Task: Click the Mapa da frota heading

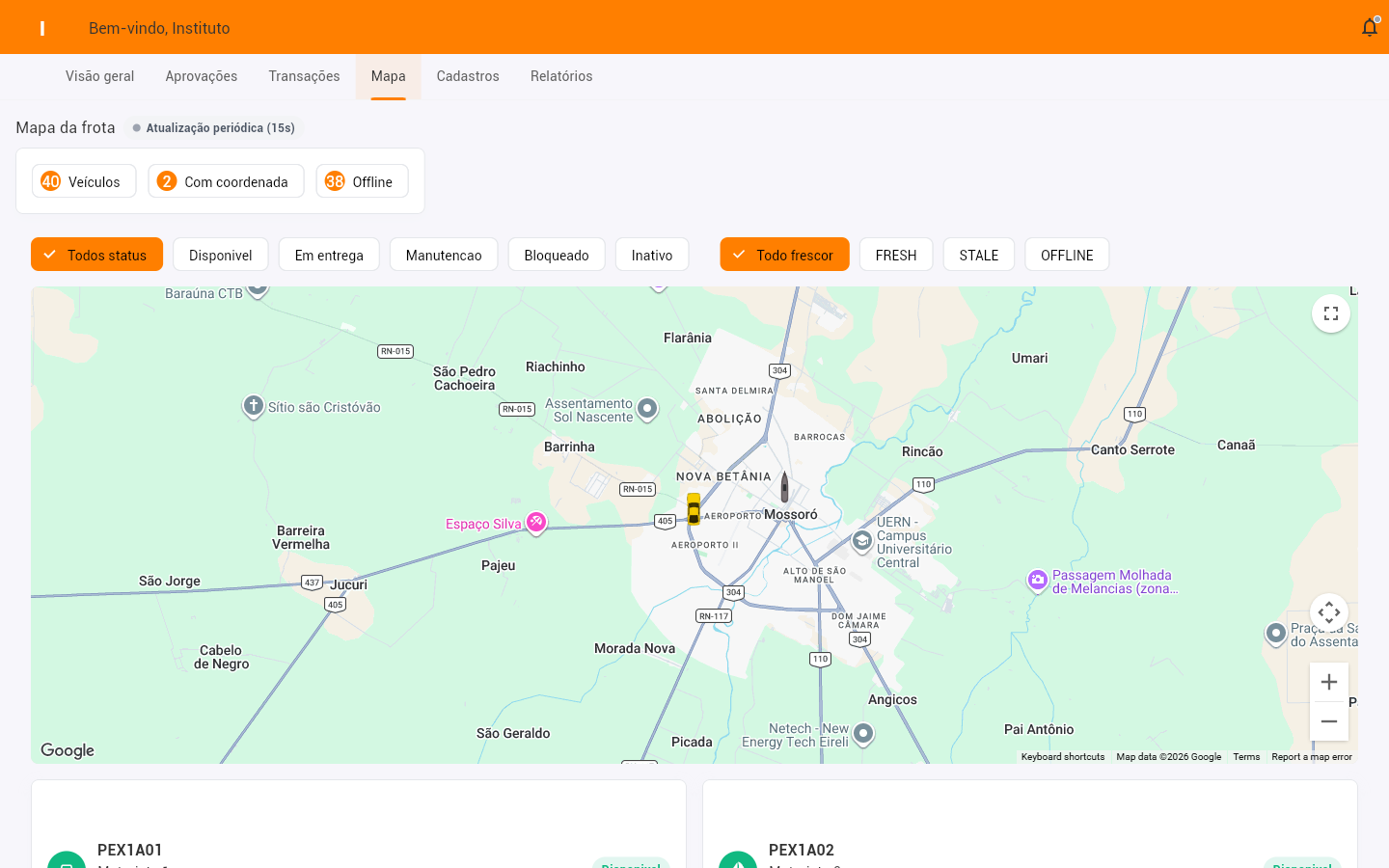Action: click(66, 127)
